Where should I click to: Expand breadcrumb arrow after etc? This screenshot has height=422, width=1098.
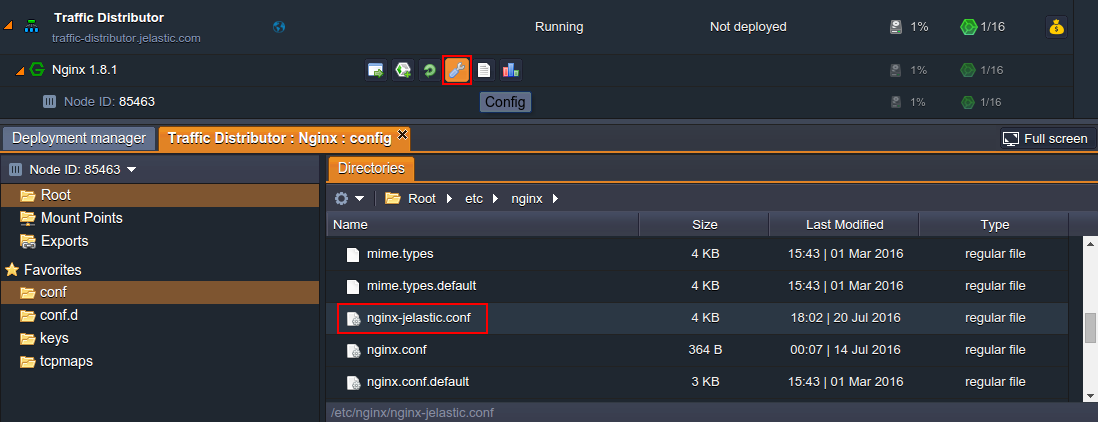[x=496, y=199]
